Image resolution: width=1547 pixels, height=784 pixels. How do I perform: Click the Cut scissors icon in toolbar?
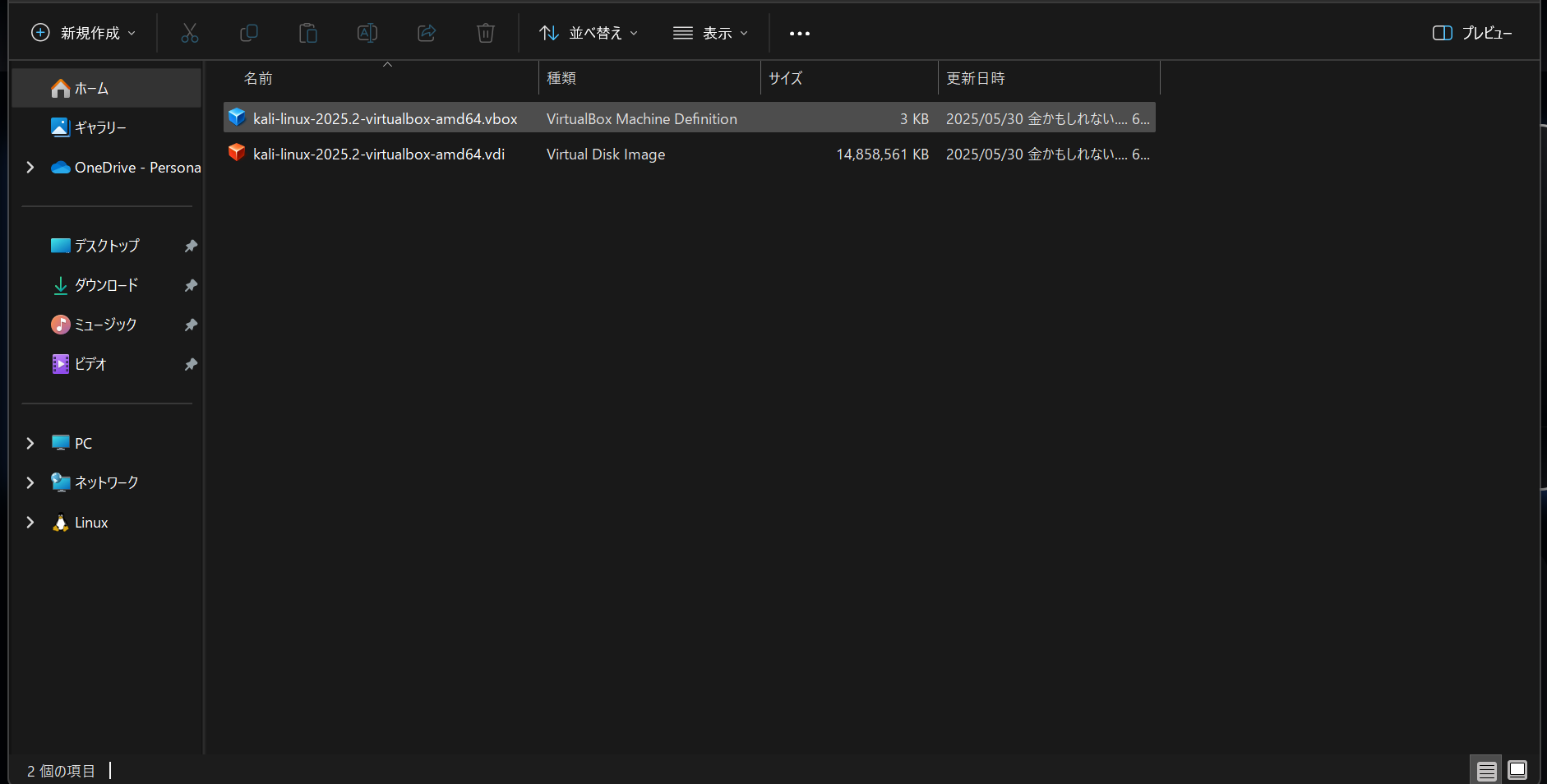coord(190,33)
